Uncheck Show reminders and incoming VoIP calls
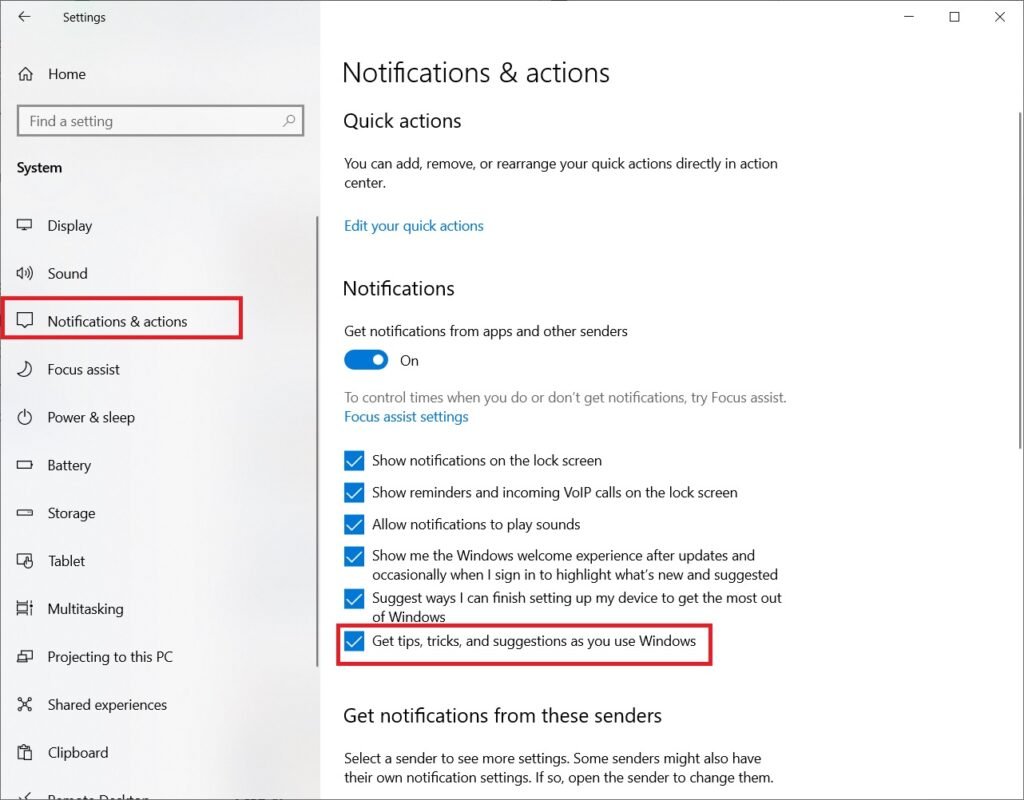The width and height of the screenshot is (1024, 800). (354, 492)
